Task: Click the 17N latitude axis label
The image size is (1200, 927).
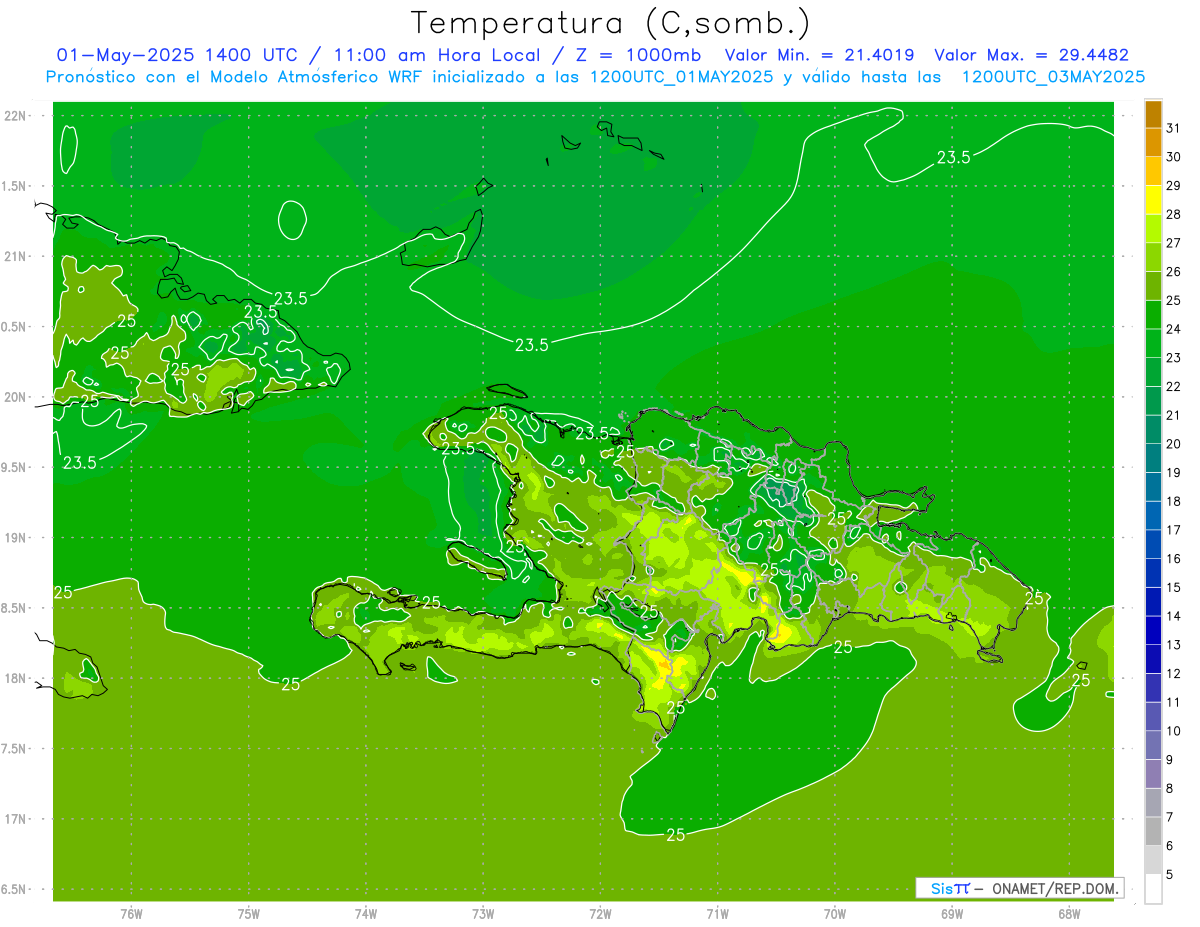Action: click(17, 819)
